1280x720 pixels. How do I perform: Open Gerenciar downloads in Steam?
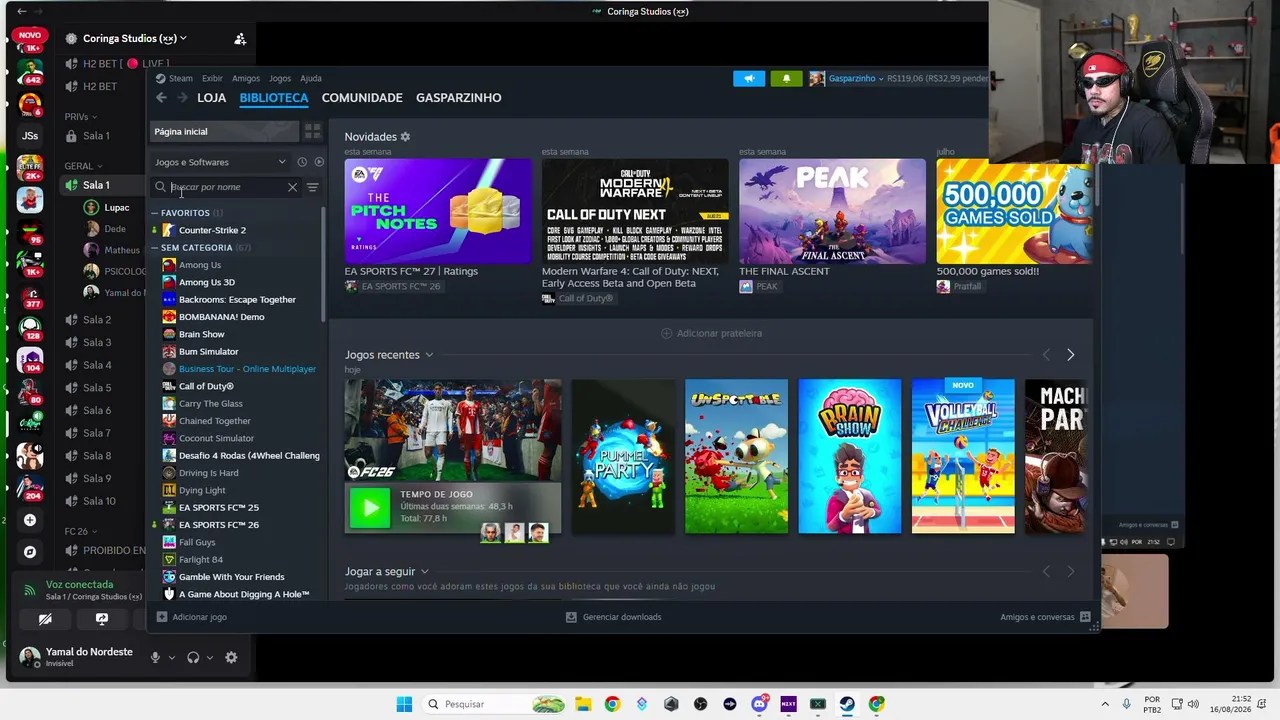pyautogui.click(x=613, y=617)
